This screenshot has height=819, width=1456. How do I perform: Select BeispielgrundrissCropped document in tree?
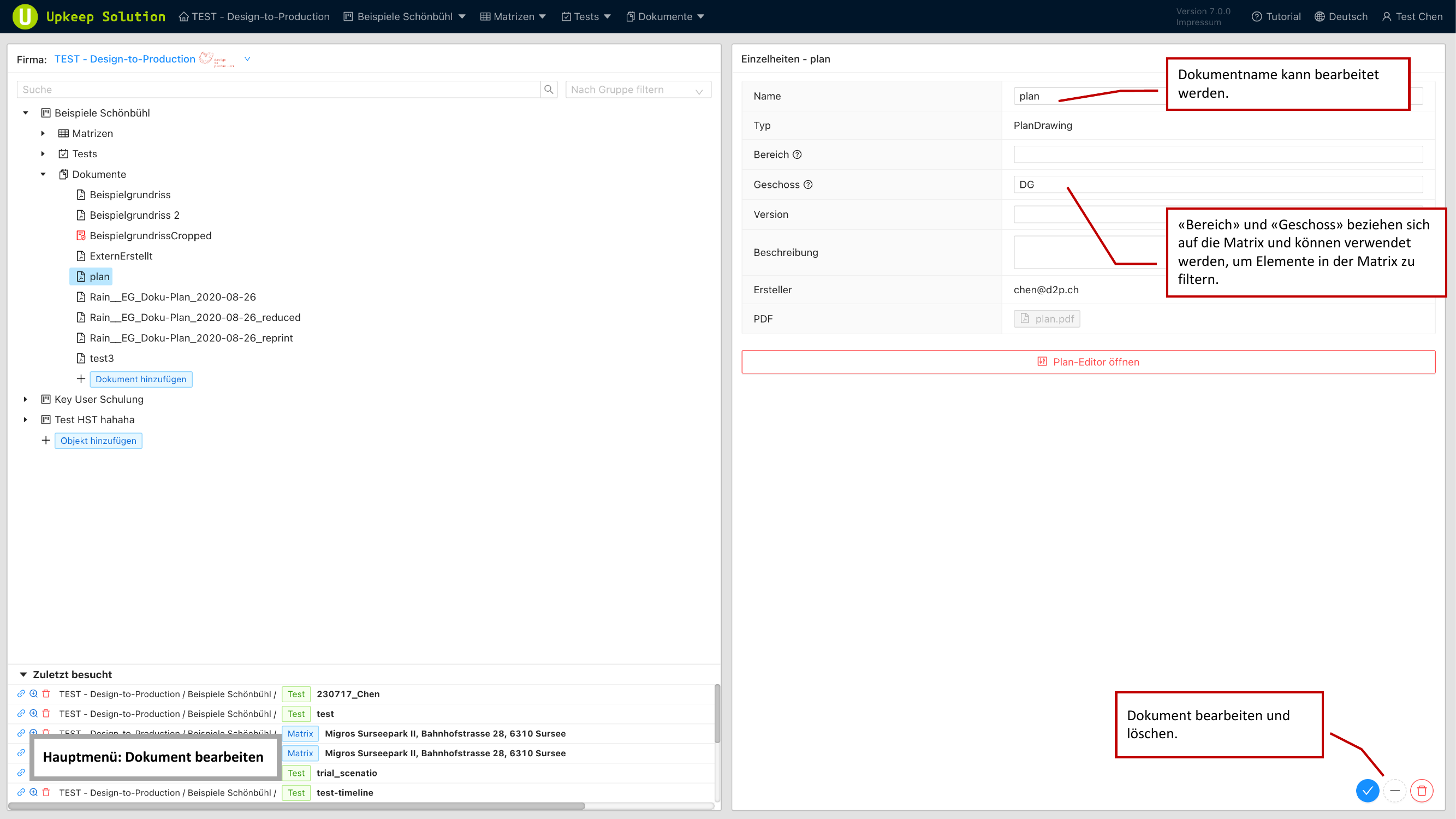(150, 236)
